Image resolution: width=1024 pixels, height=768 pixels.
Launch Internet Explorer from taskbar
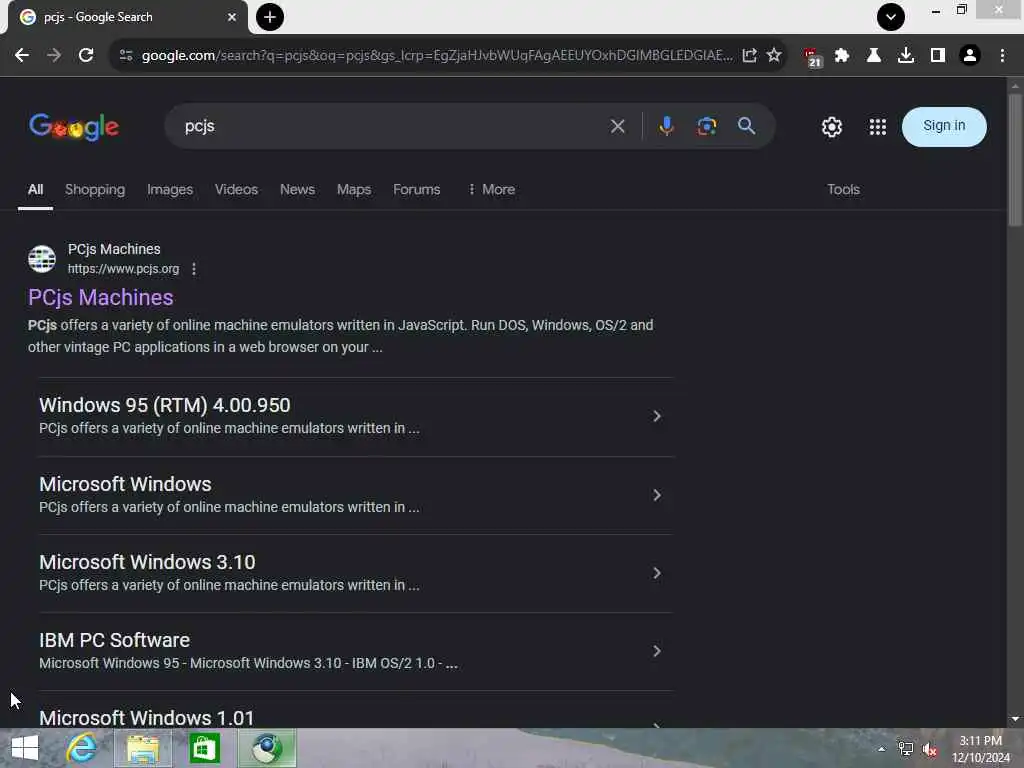coord(82,748)
